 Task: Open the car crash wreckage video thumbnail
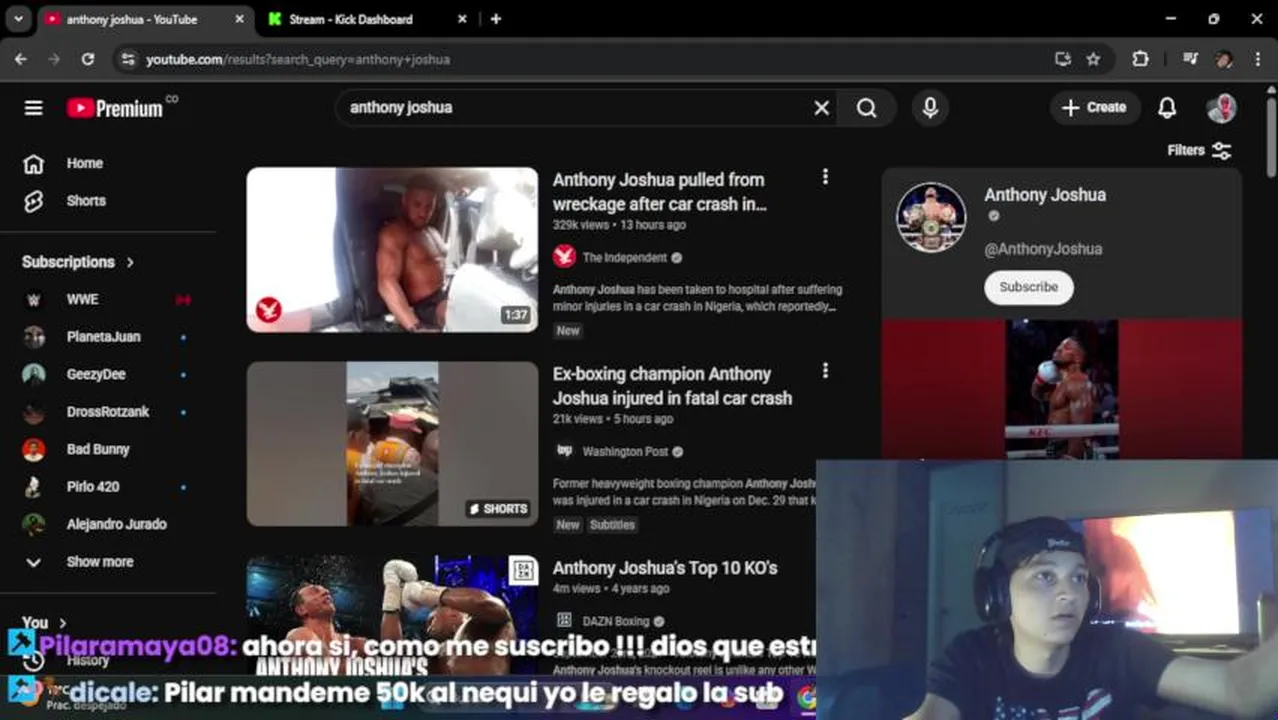click(x=392, y=249)
